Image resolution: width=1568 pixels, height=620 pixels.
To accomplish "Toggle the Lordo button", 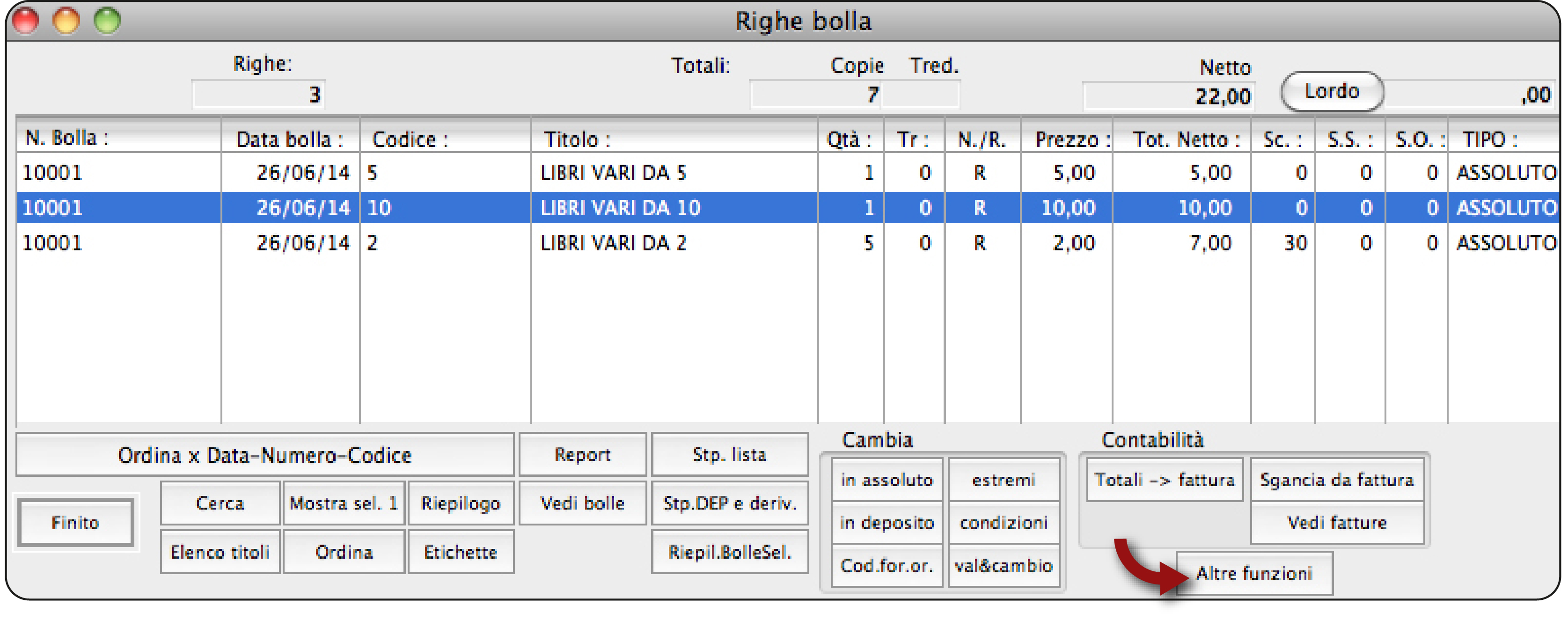I will [x=1332, y=91].
